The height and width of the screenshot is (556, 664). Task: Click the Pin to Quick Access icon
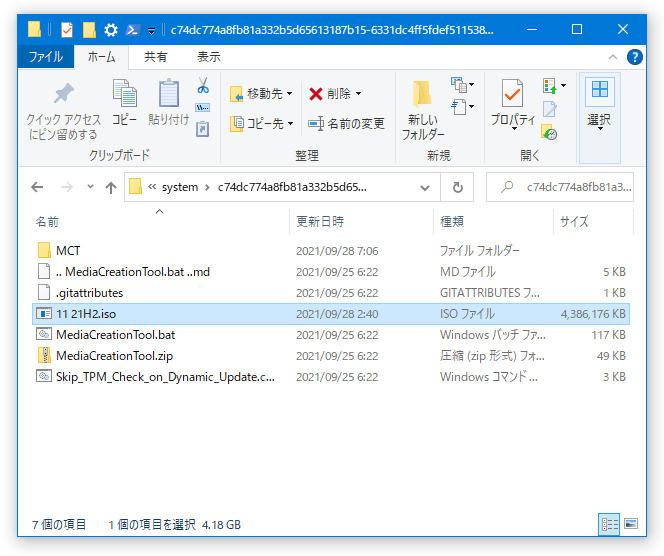(x=64, y=94)
